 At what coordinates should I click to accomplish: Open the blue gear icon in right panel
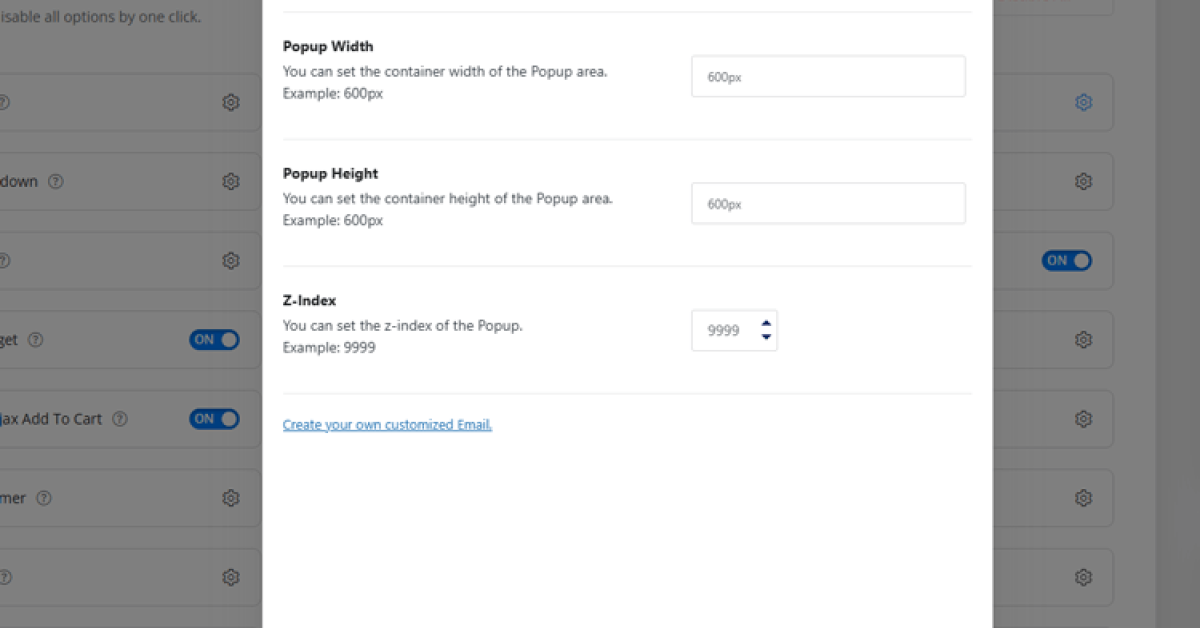tap(1084, 102)
